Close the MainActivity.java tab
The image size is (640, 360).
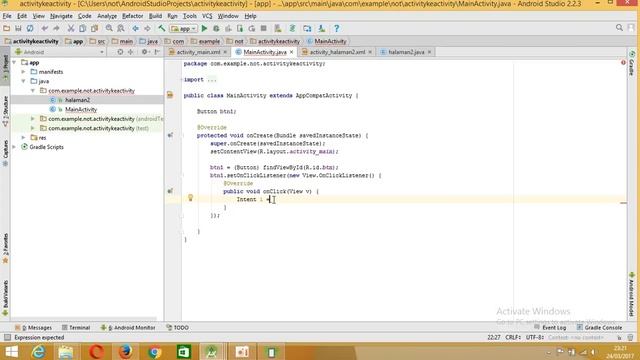coord(291,52)
